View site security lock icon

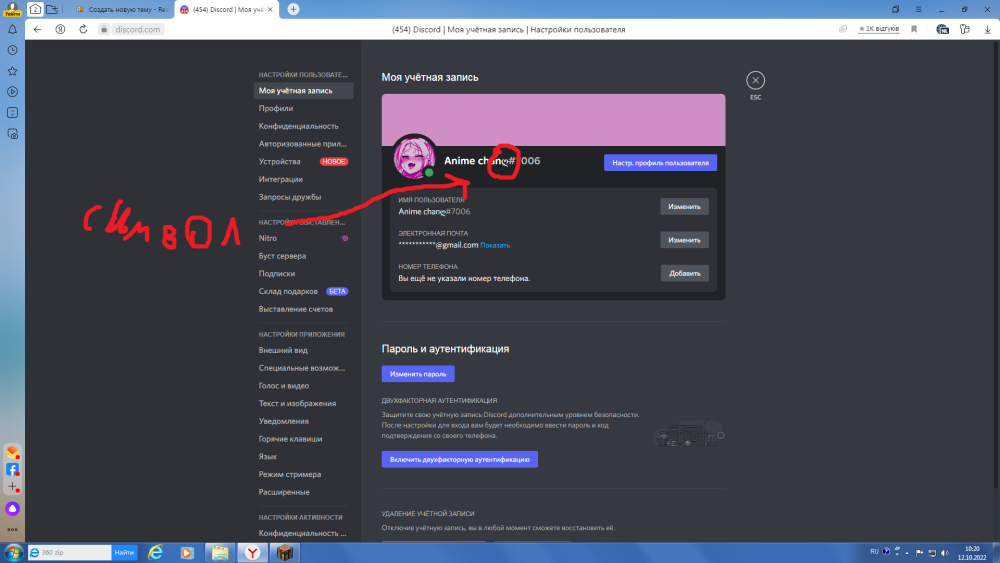pyautogui.click(x=104, y=29)
